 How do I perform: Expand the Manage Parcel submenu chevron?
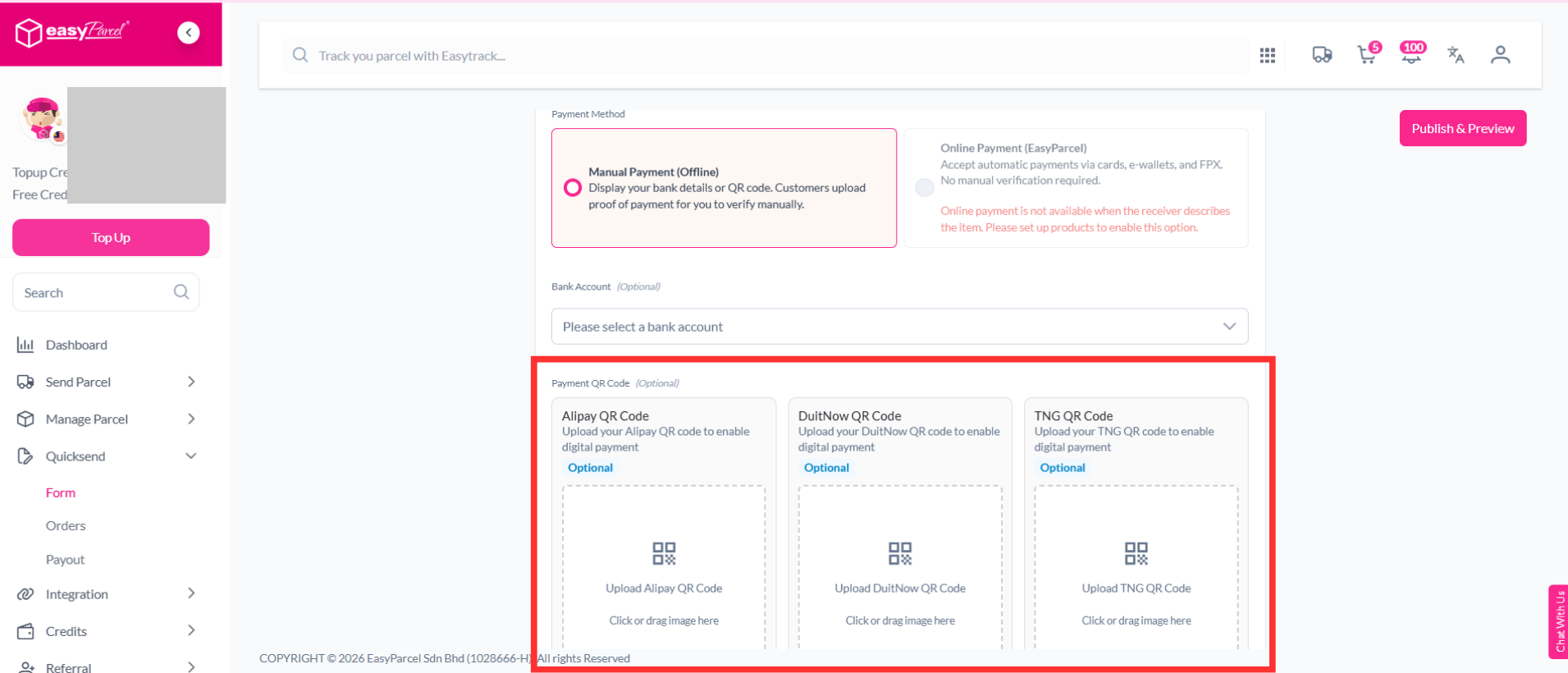pyautogui.click(x=191, y=419)
